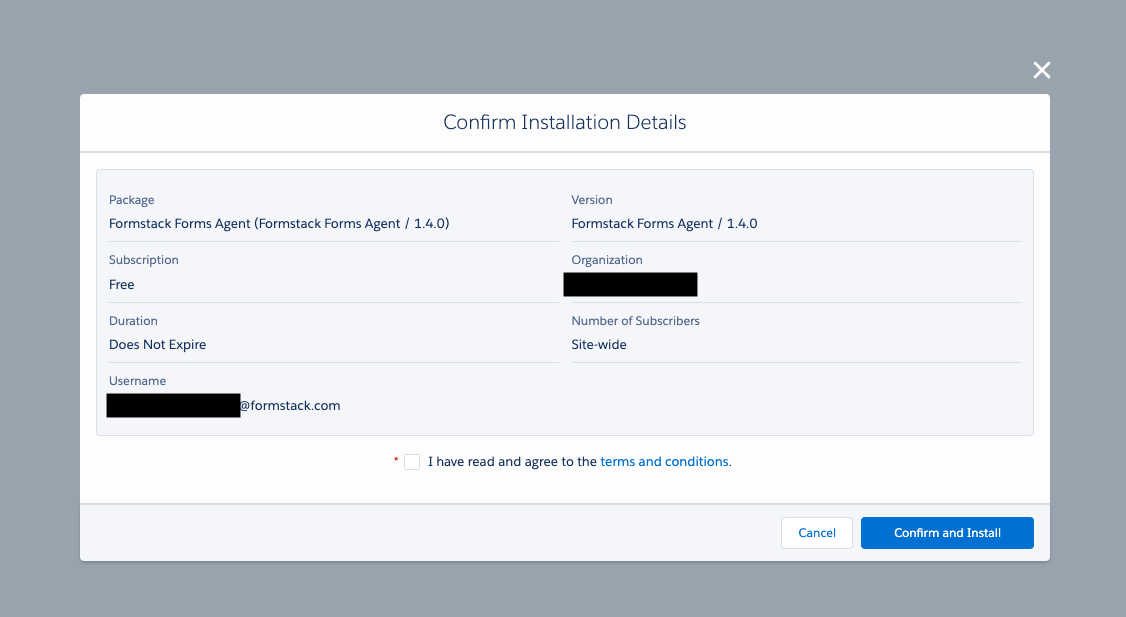Click the Package field label

tap(132, 200)
